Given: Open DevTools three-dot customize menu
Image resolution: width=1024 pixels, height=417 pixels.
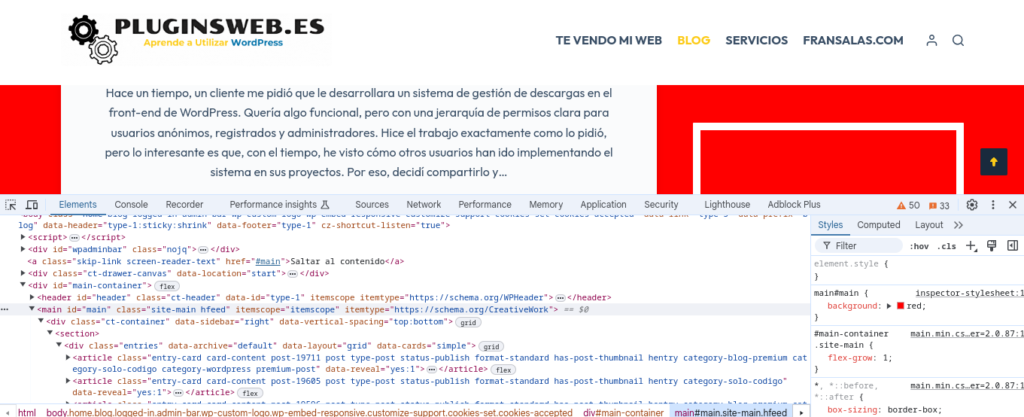Looking at the screenshot, I should pyautogui.click(x=993, y=205).
